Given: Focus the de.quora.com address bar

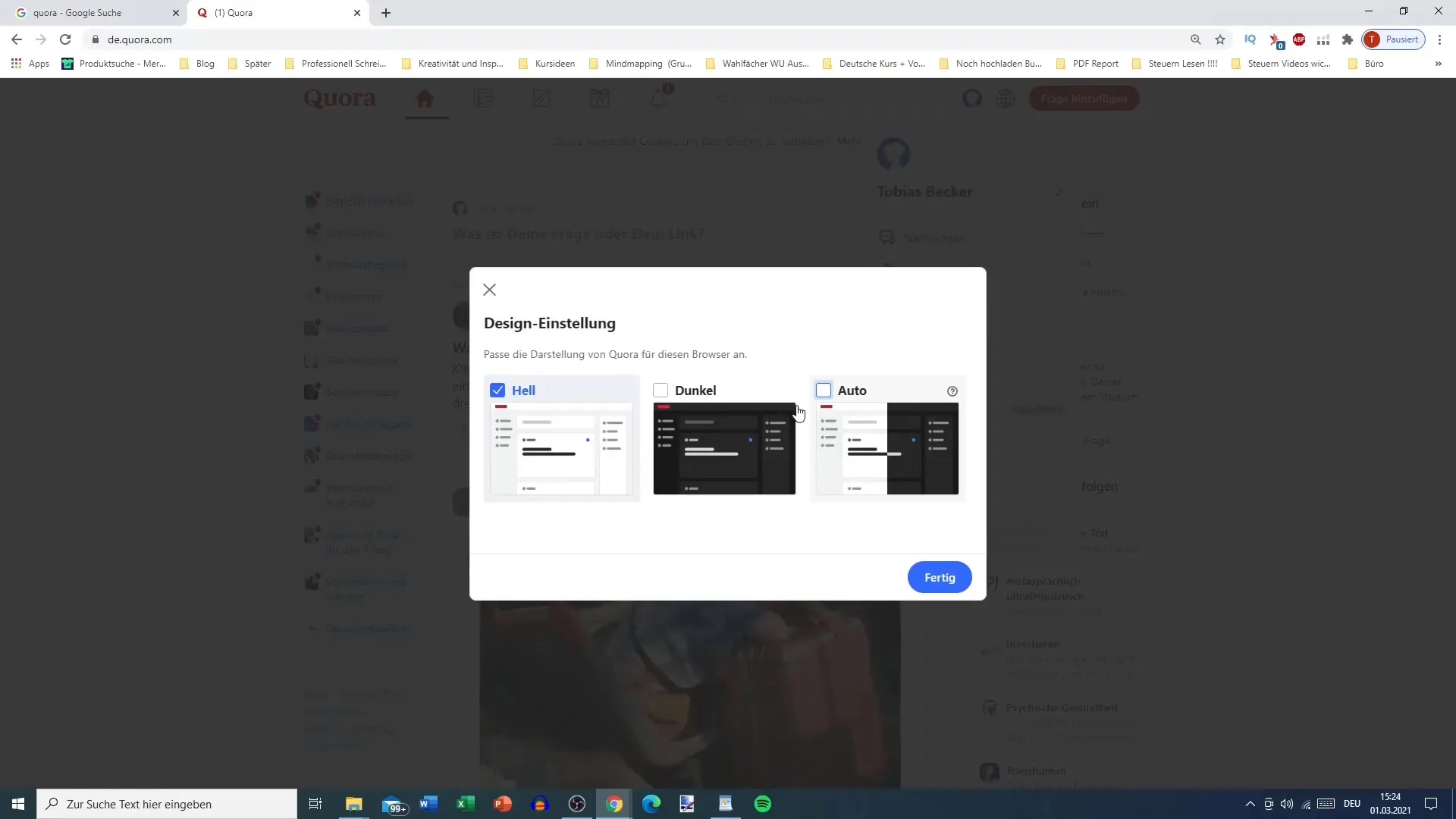Looking at the screenshot, I should point(637,39).
